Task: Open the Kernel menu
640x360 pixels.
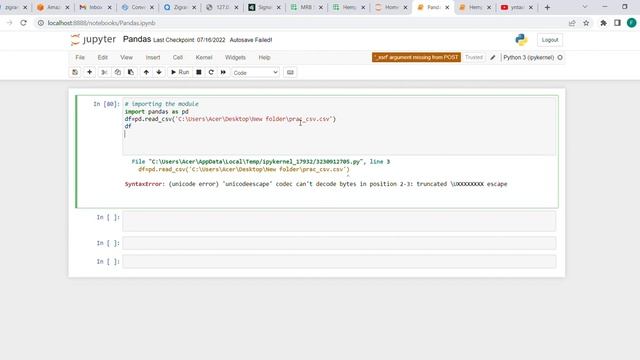Action: [x=204, y=58]
